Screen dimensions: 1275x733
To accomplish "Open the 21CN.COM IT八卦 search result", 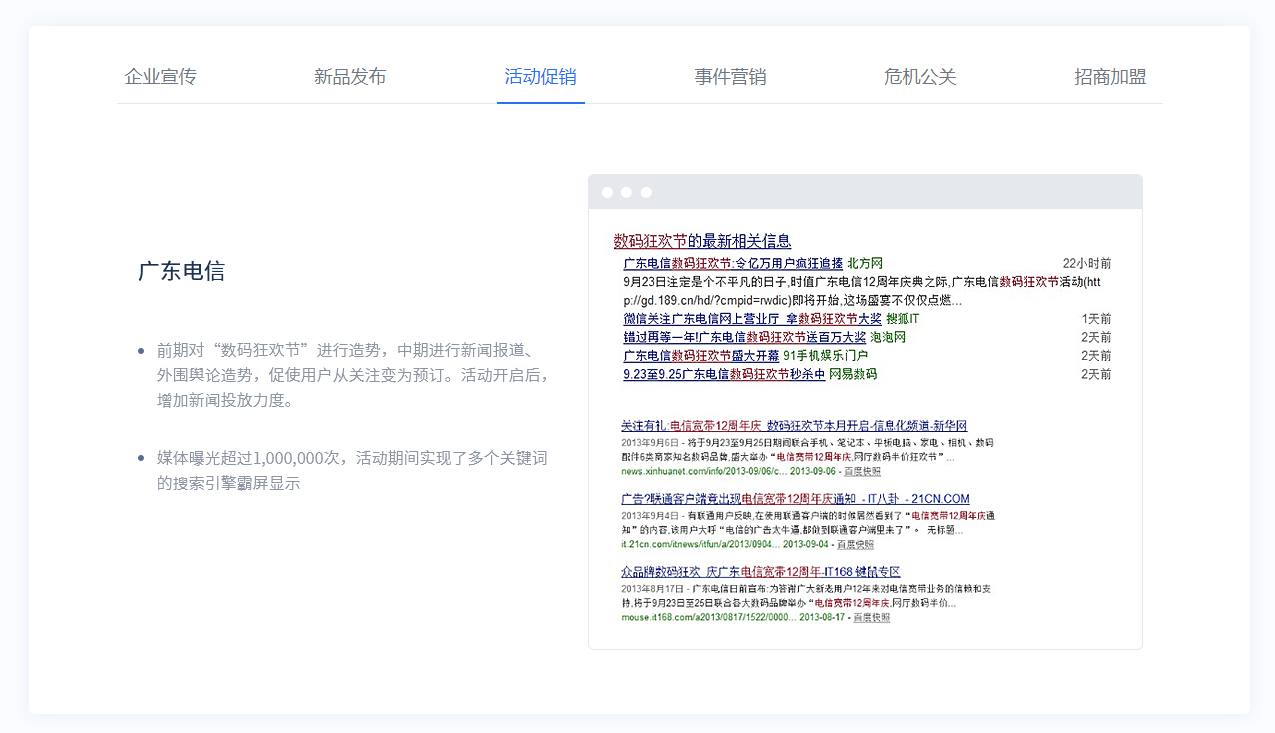I will coord(795,499).
